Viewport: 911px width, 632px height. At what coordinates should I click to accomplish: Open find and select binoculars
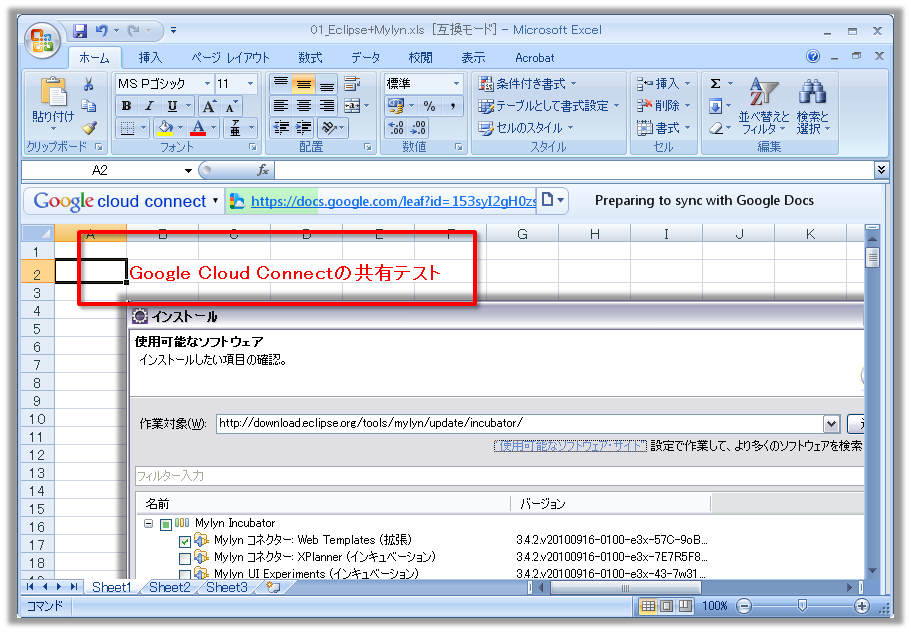(812, 106)
